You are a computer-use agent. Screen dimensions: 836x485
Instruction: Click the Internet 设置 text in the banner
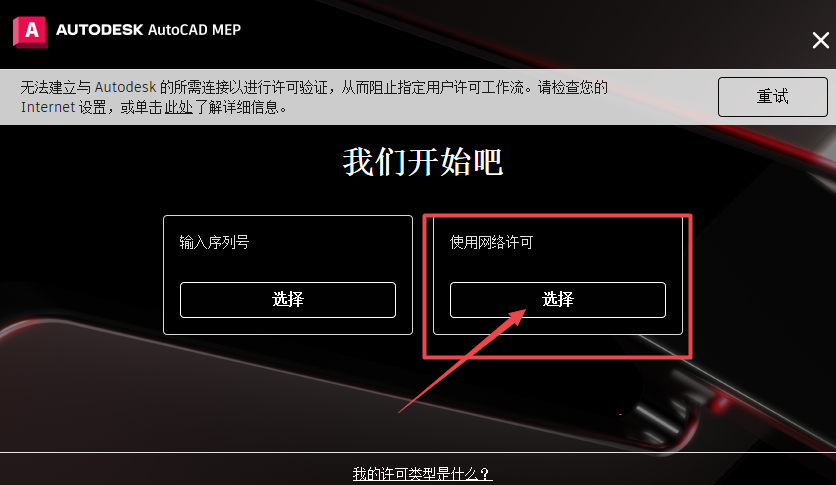point(63,107)
